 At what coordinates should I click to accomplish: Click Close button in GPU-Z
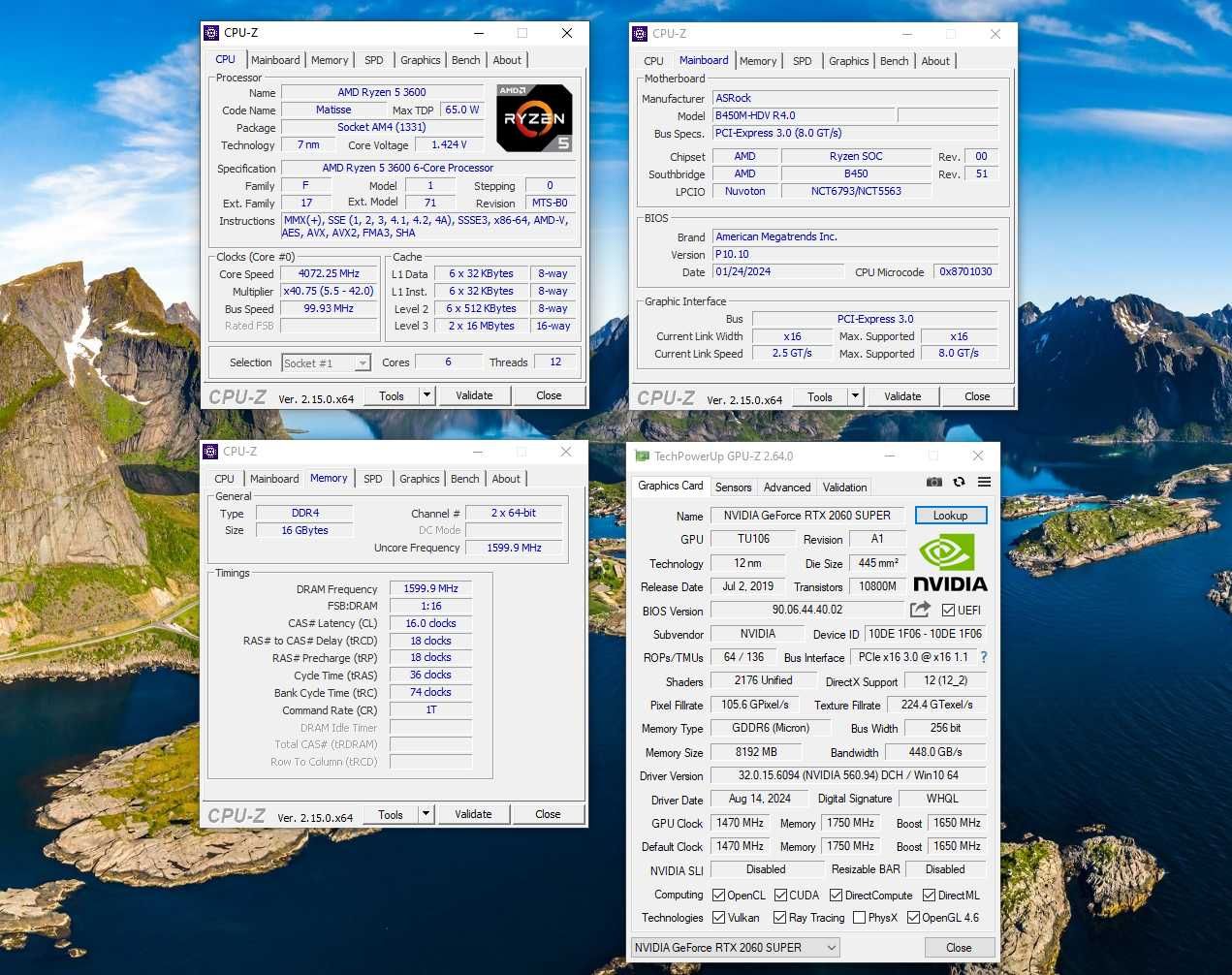coord(959,948)
